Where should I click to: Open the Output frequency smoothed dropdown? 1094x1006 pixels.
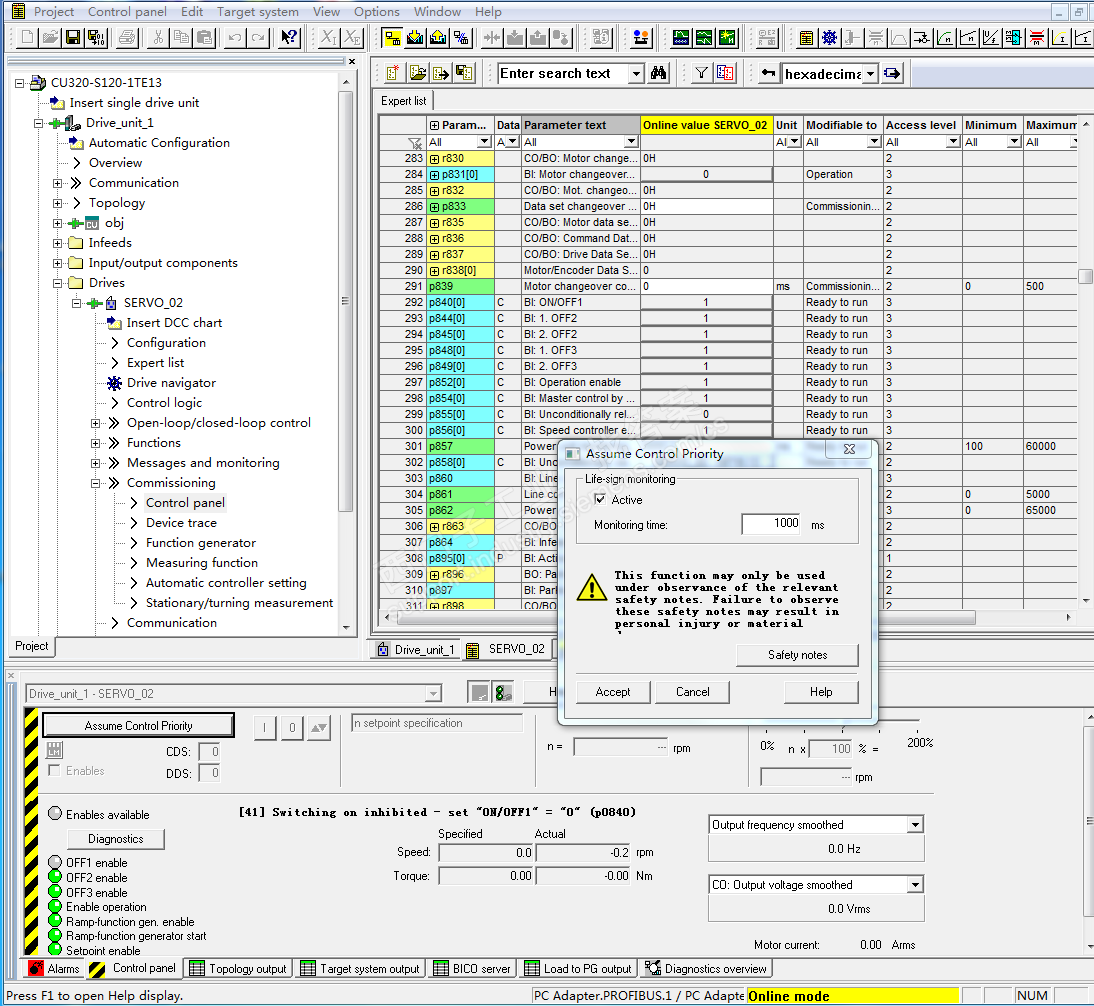pos(914,825)
